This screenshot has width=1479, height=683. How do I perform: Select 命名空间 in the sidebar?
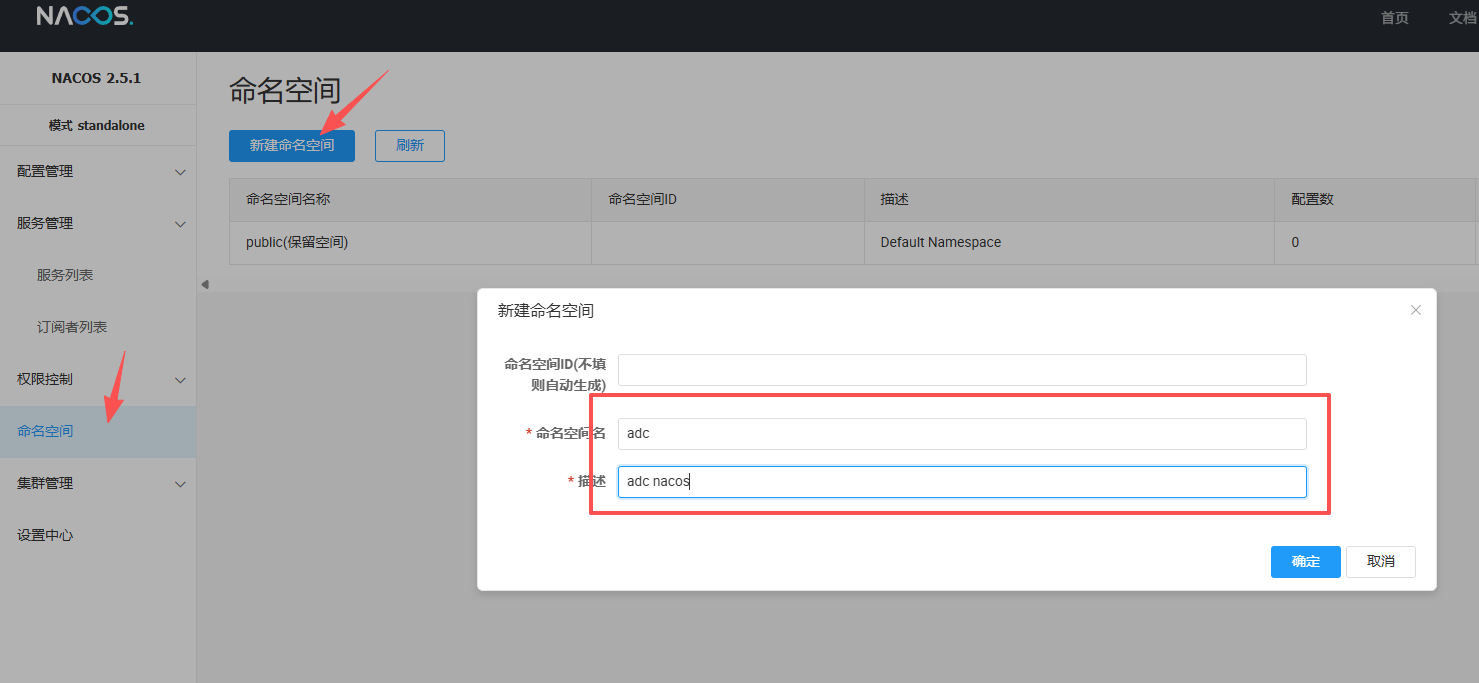45,431
